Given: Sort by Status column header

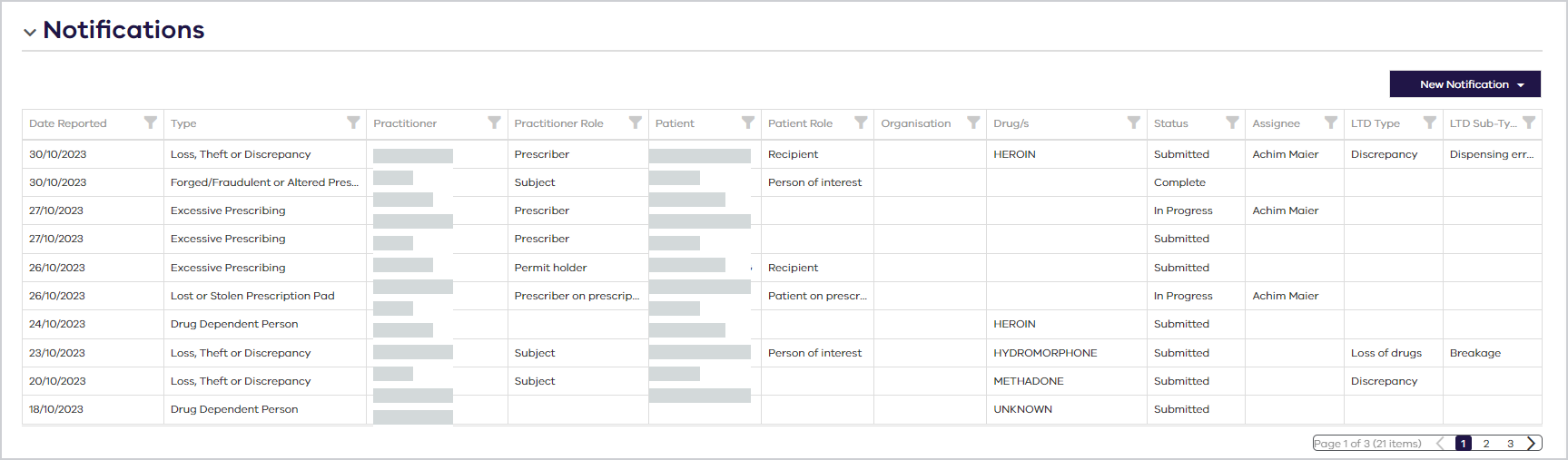Looking at the screenshot, I should pyautogui.click(x=1171, y=123).
